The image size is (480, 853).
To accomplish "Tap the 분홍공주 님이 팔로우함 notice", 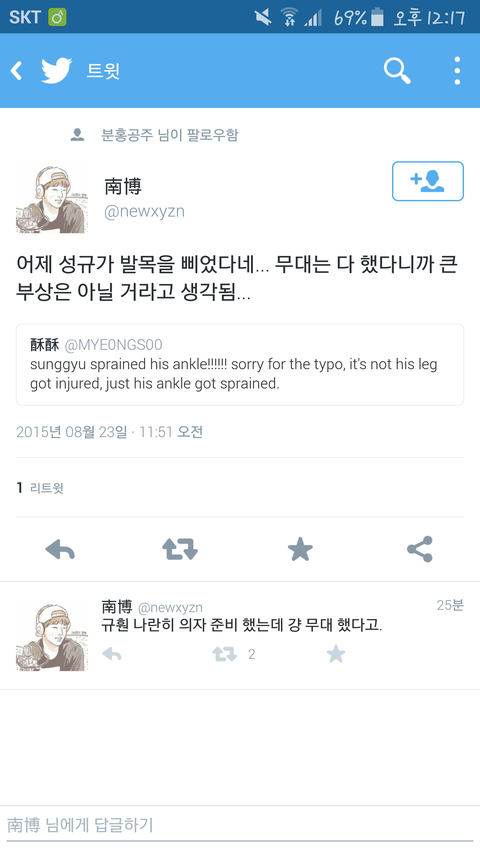I will 155,135.
